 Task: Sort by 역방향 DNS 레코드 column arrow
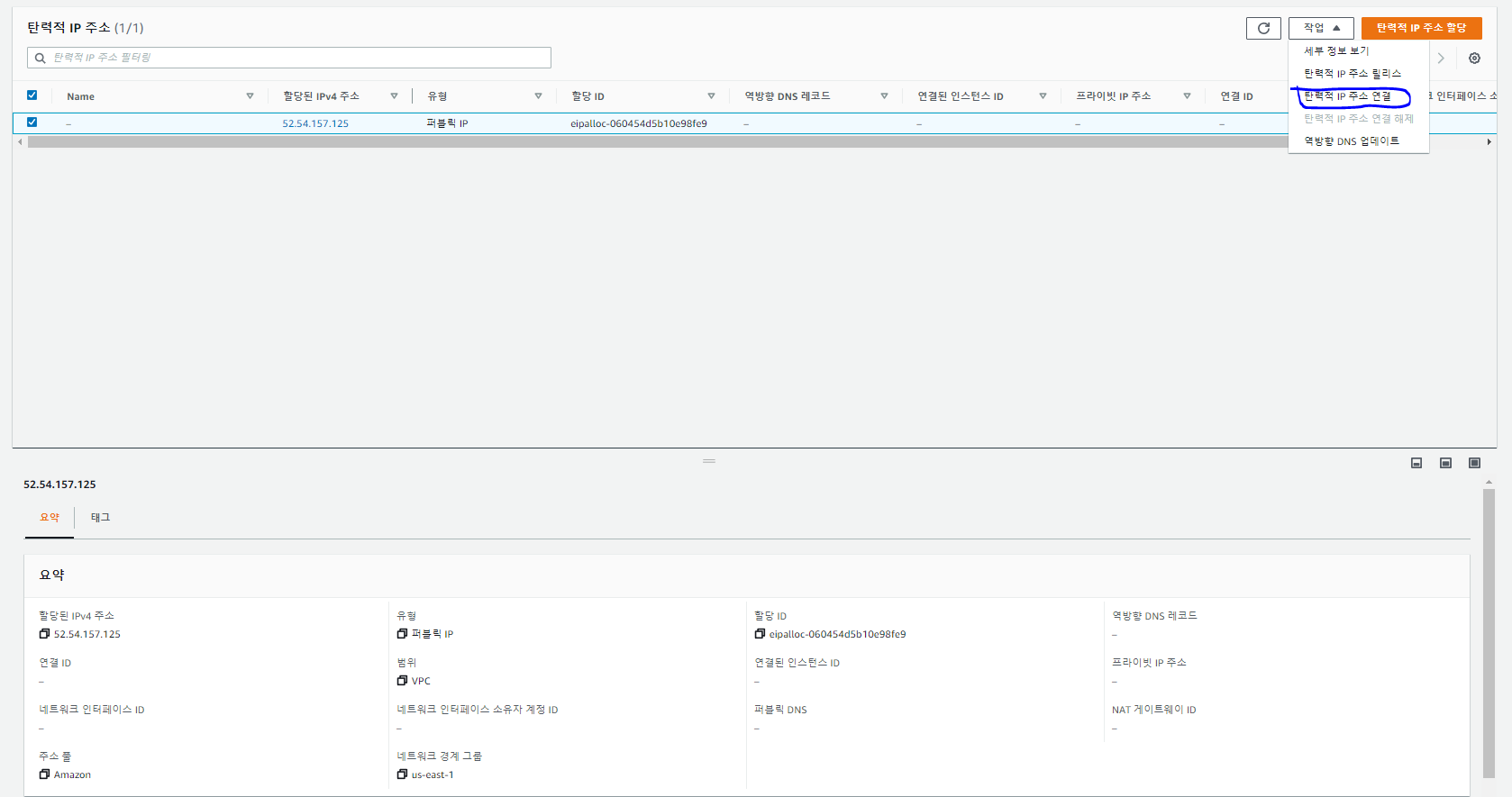pyautogui.click(x=884, y=96)
